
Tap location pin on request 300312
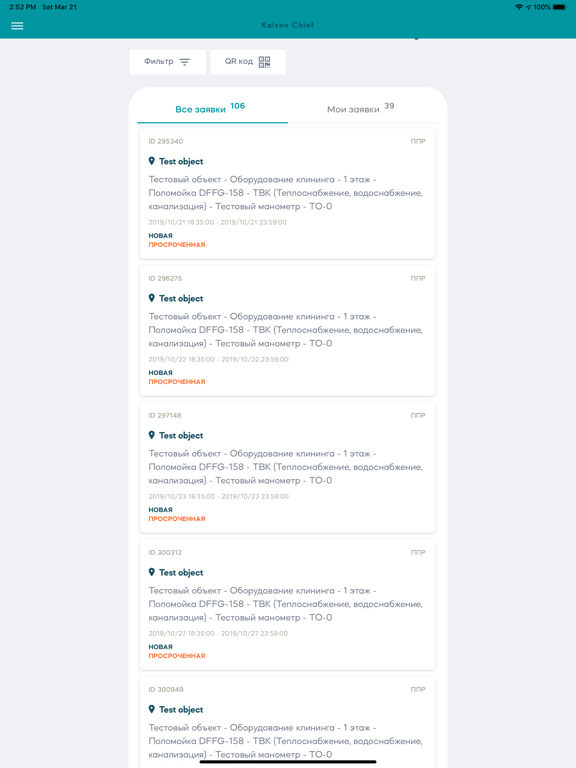(x=152, y=572)
